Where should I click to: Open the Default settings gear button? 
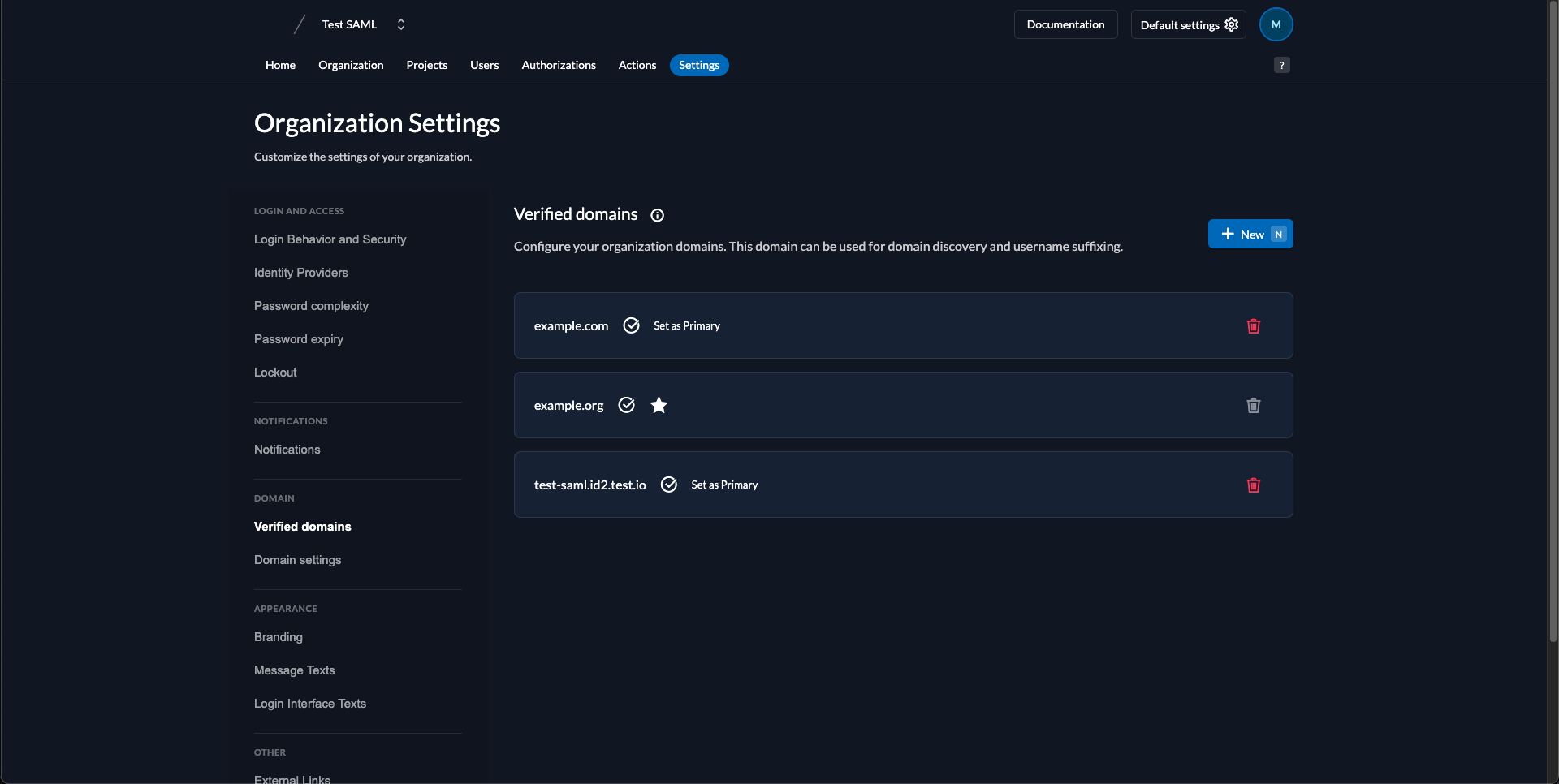(x=1188, y=24)
